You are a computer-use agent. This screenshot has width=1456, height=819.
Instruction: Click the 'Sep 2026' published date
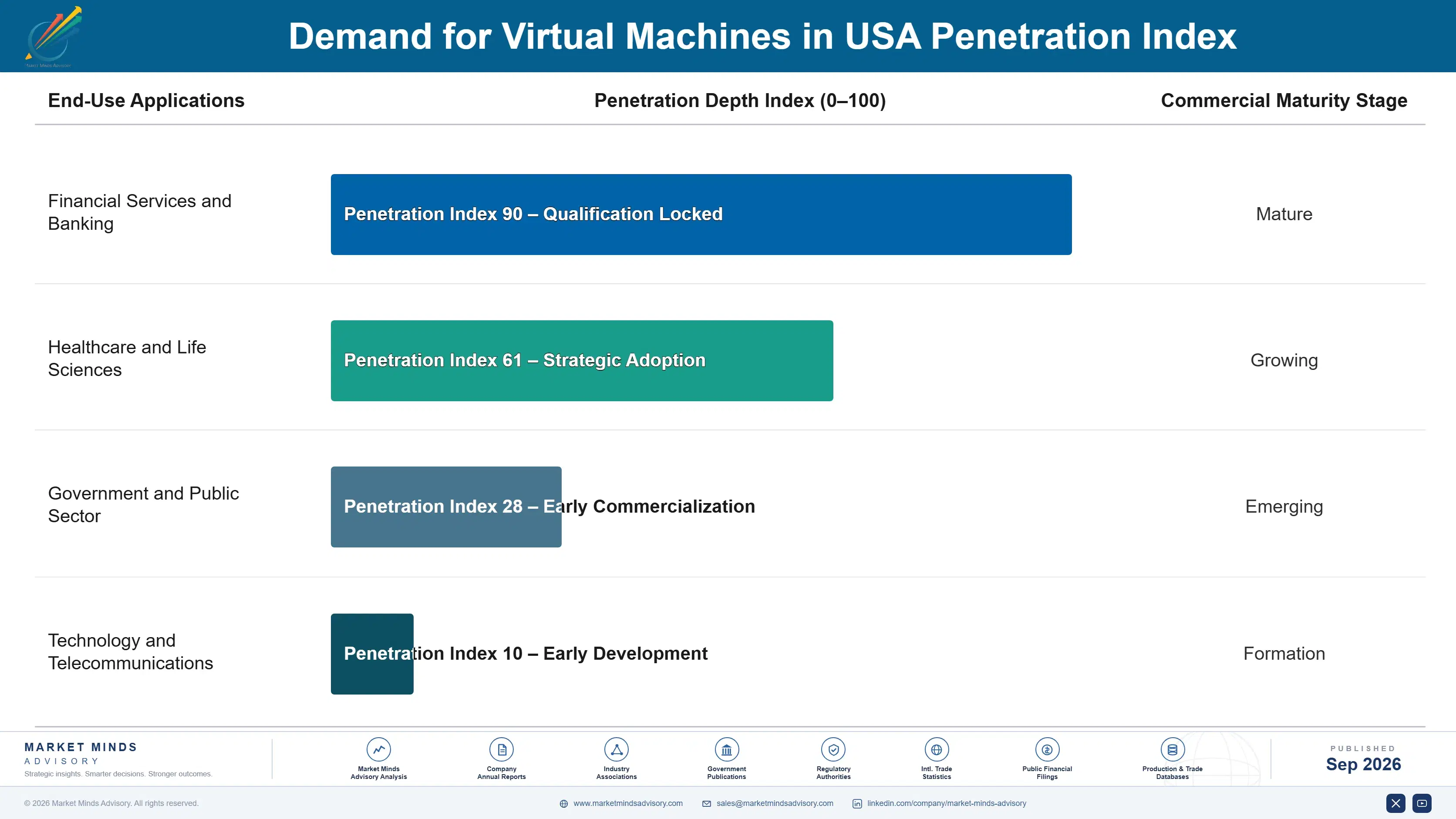coord(1363,764)
